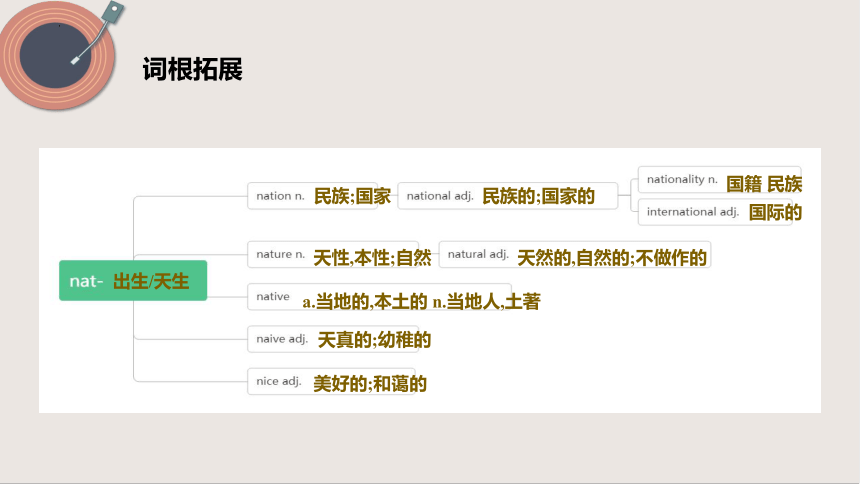The width and height of the screenshot is (860, 484).
Task: Select the national adj. node
Action: [x=507, y=196]
